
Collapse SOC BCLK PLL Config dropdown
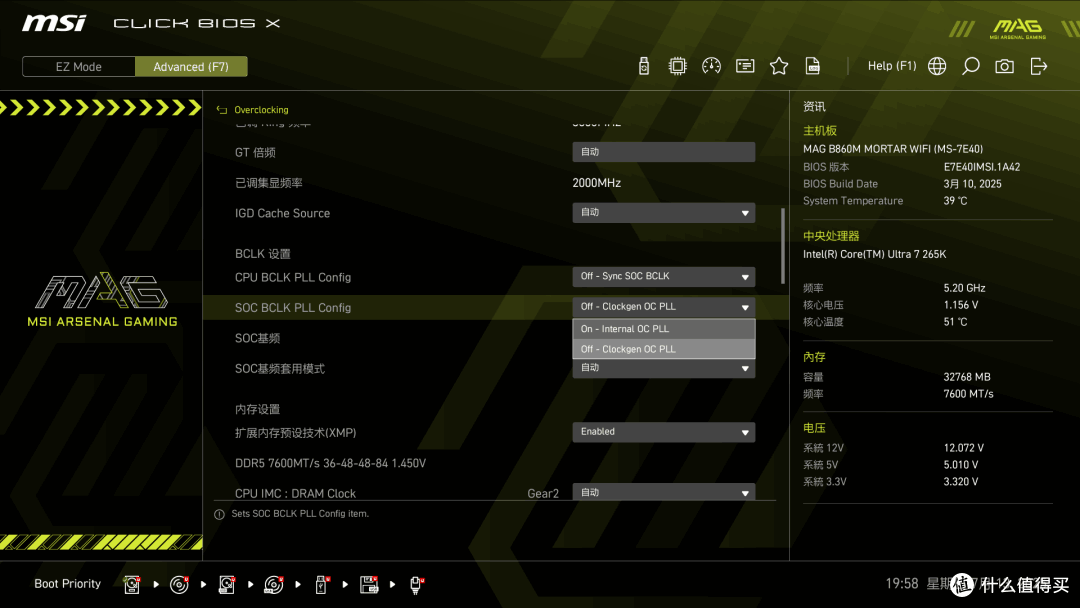pos(663,307)
